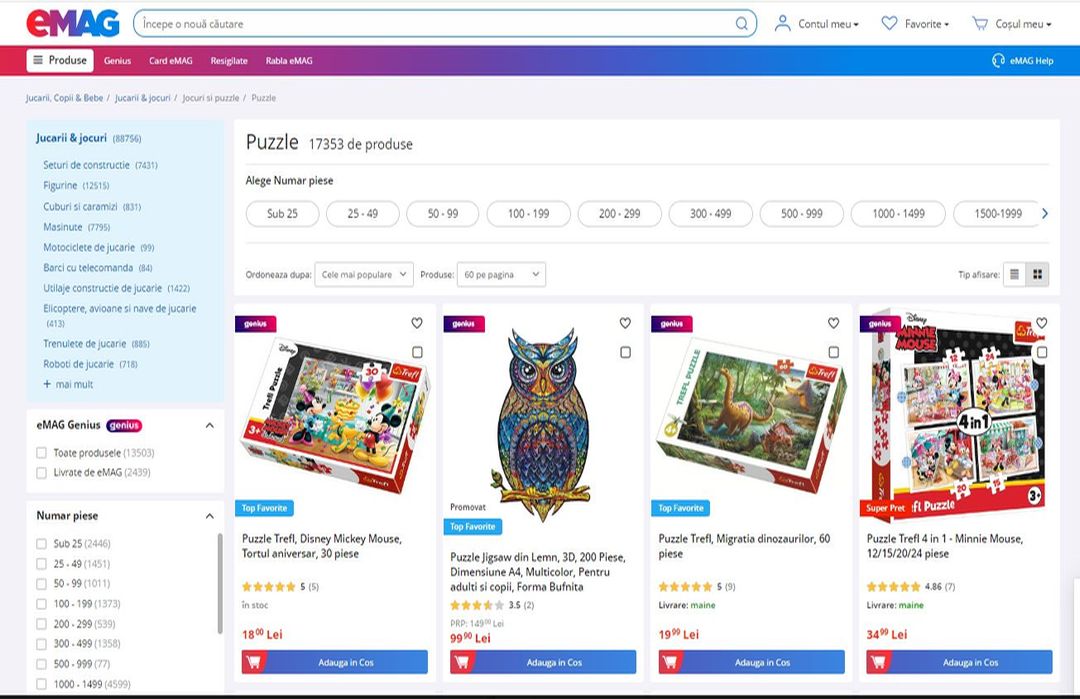Collapse the Numar piese filter section
The width and height of the screenshot is (1080, 699).
209,516
